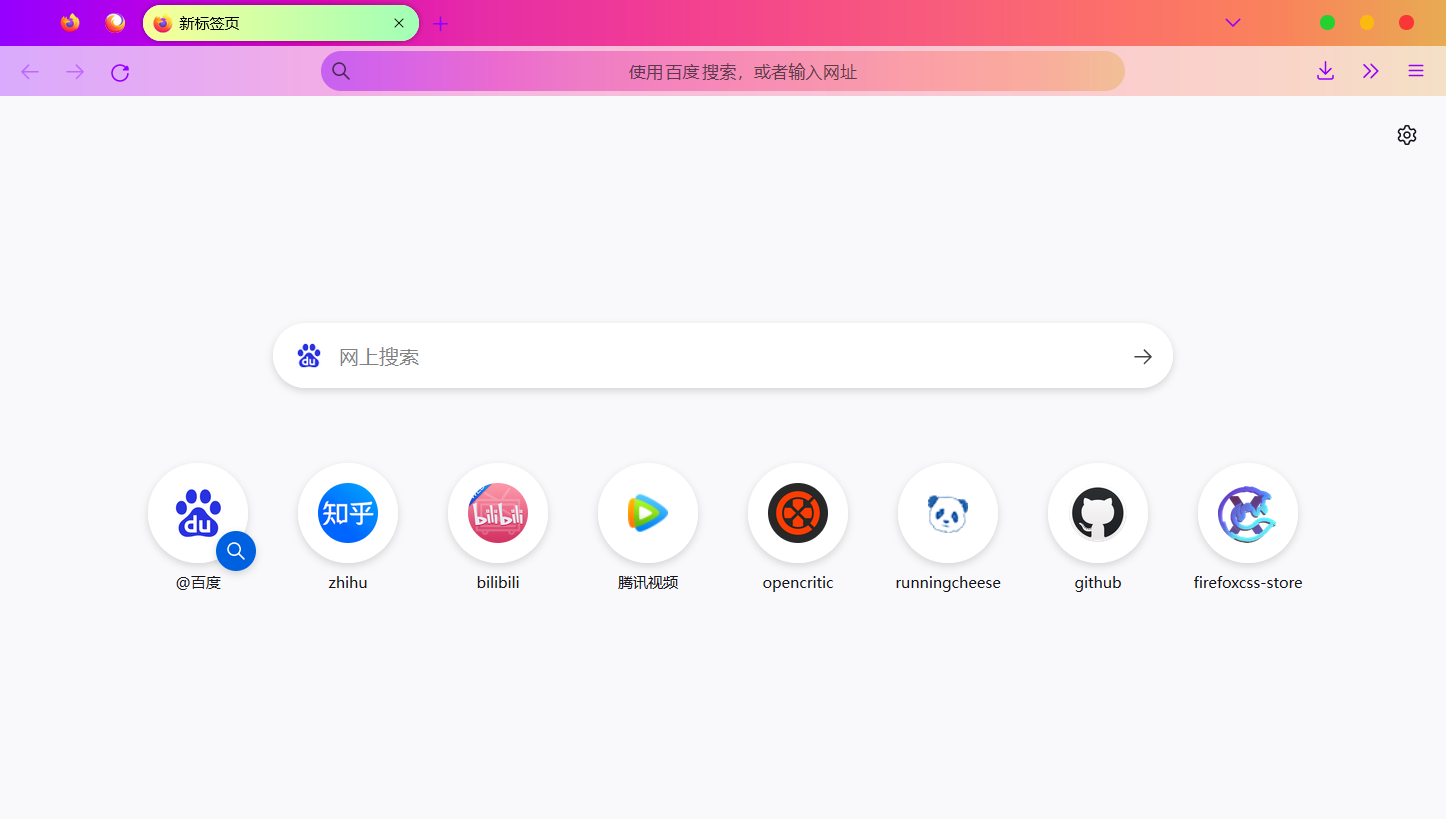Viewport: 1446px width, 819px height.
Task: Click Baidu paw icon in search box
Action: coord(309,356)
